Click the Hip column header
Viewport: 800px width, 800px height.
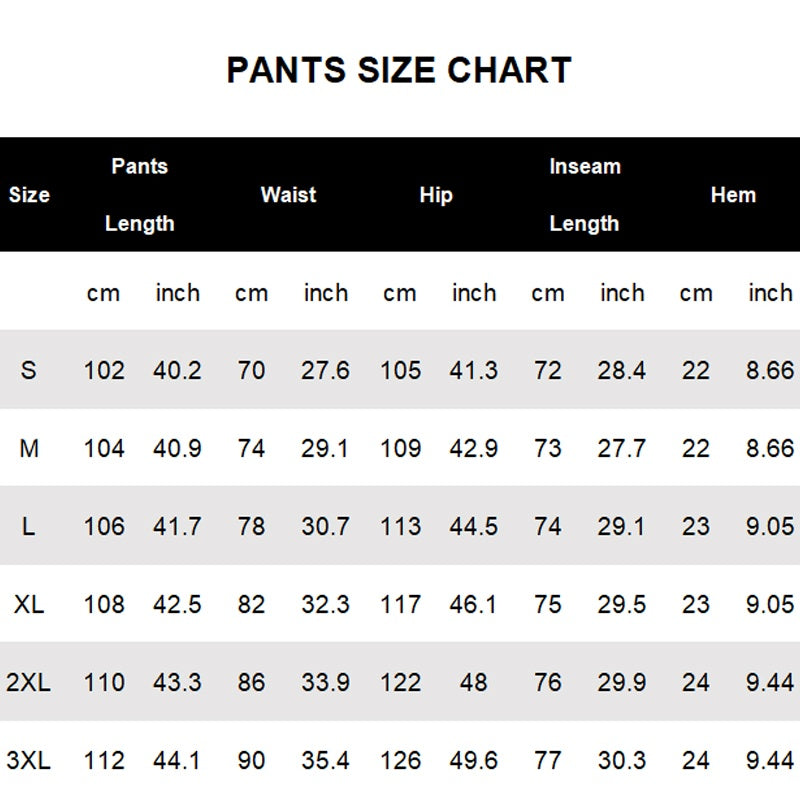[x=436, y=195]
